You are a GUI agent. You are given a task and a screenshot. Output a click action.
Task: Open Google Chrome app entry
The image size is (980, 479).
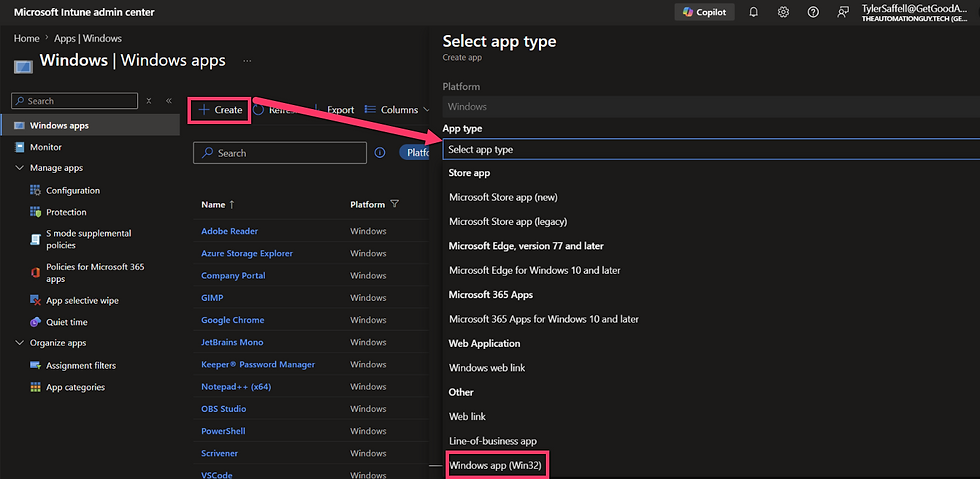[232, 320]
